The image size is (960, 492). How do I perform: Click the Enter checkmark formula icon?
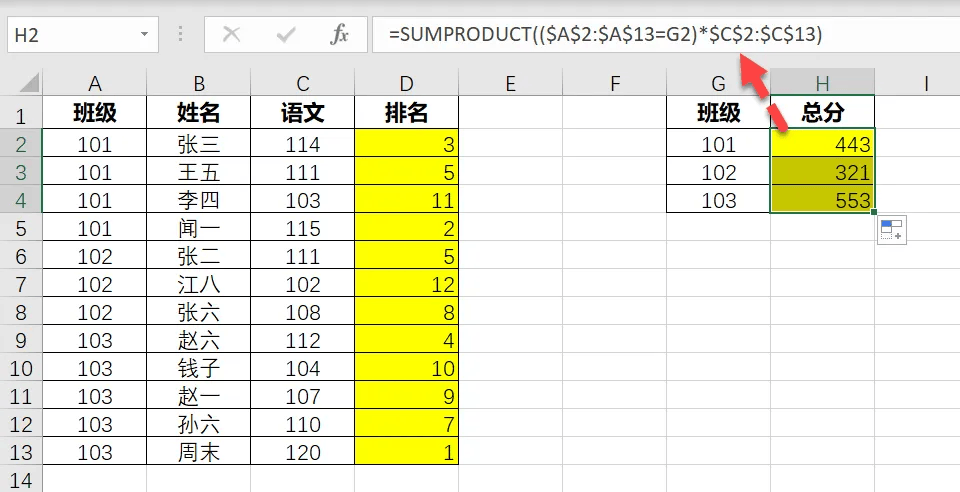pos(285,34)
